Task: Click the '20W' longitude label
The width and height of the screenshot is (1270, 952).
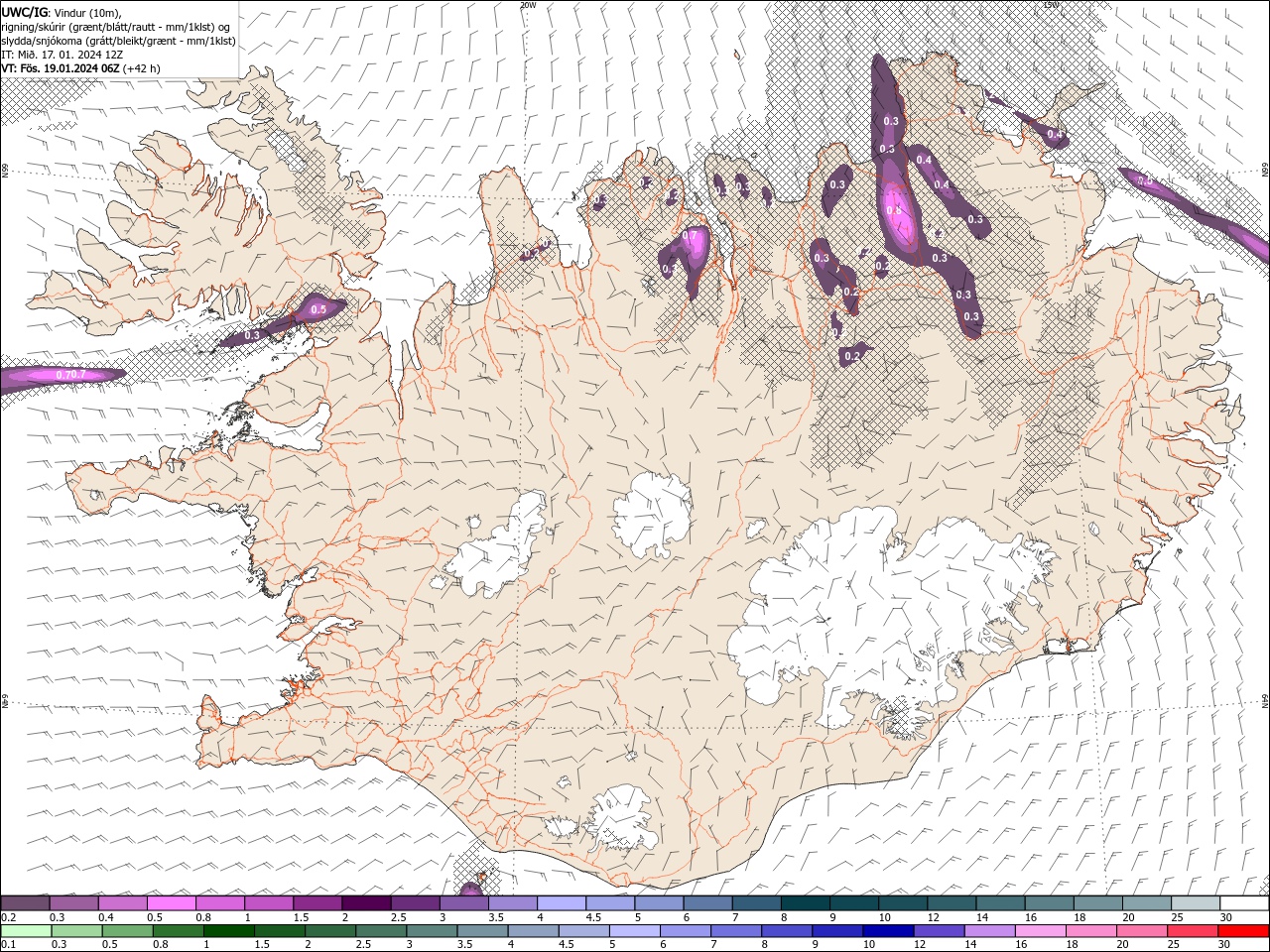Action: point(528,5)
